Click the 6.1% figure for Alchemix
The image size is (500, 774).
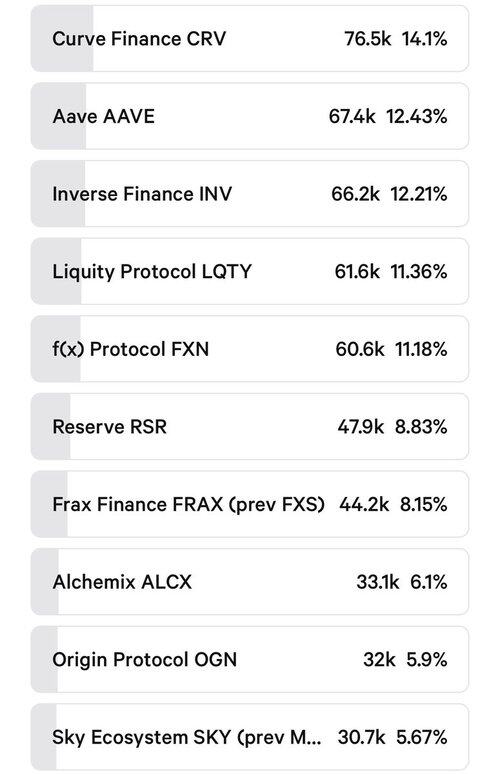pyautogui.click(x=429, y=582)
